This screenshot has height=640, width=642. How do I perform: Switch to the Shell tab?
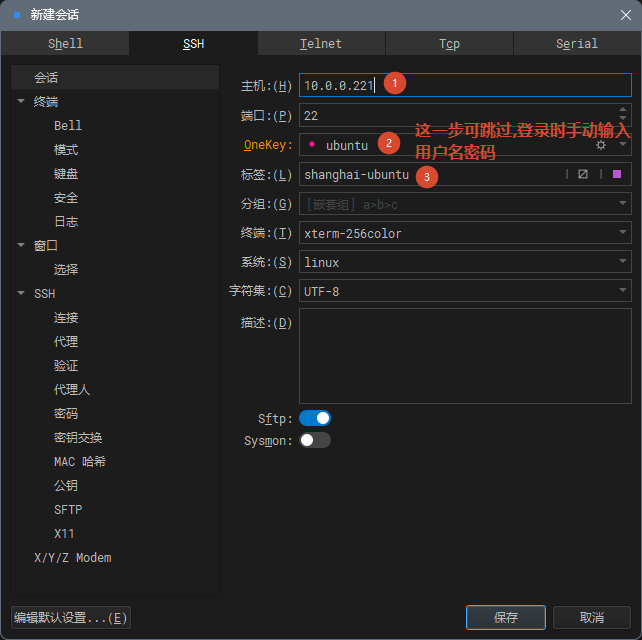[x=65, y=43]
